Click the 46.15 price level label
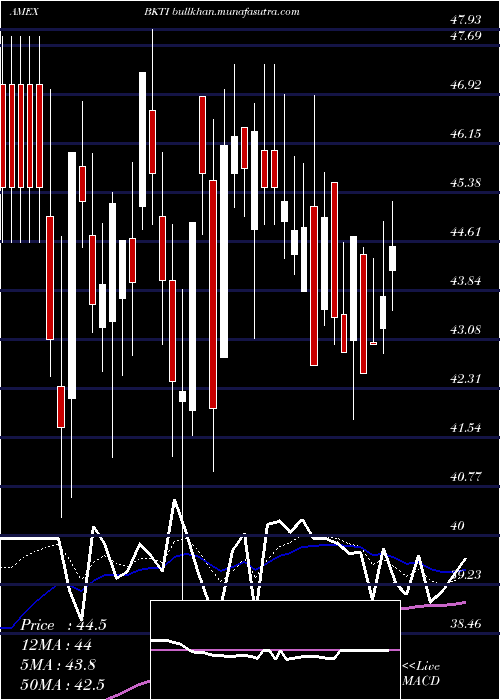Screen dimensions: 500x700 (x=466, y=134)
